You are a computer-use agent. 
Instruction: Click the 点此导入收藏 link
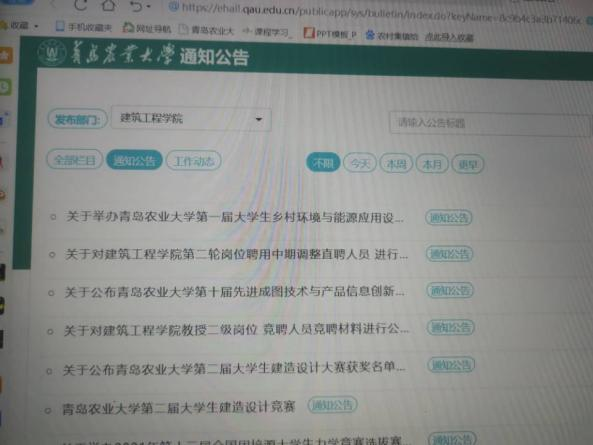coord(449,37)
